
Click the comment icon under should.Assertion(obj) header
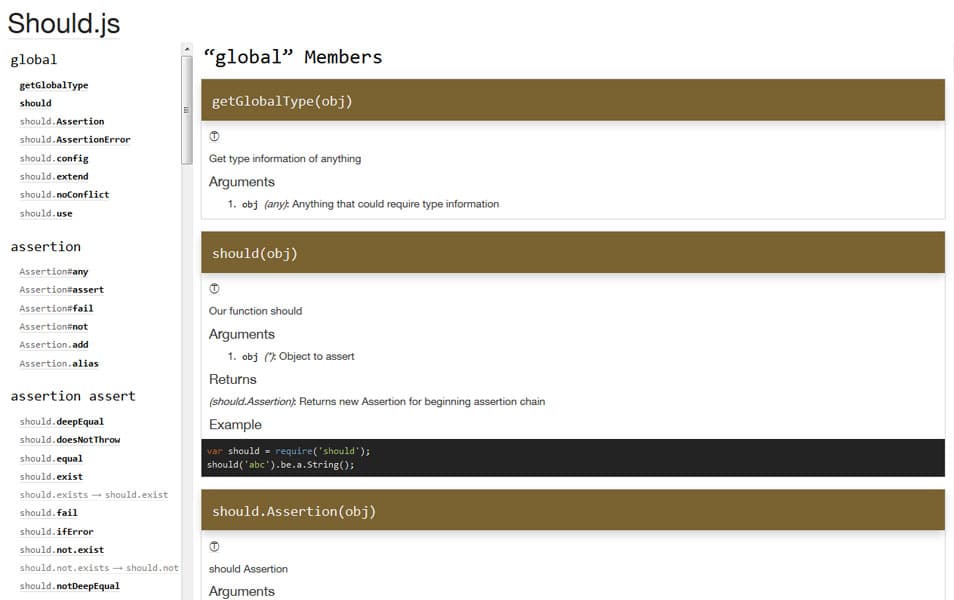[x=214, y=546]
